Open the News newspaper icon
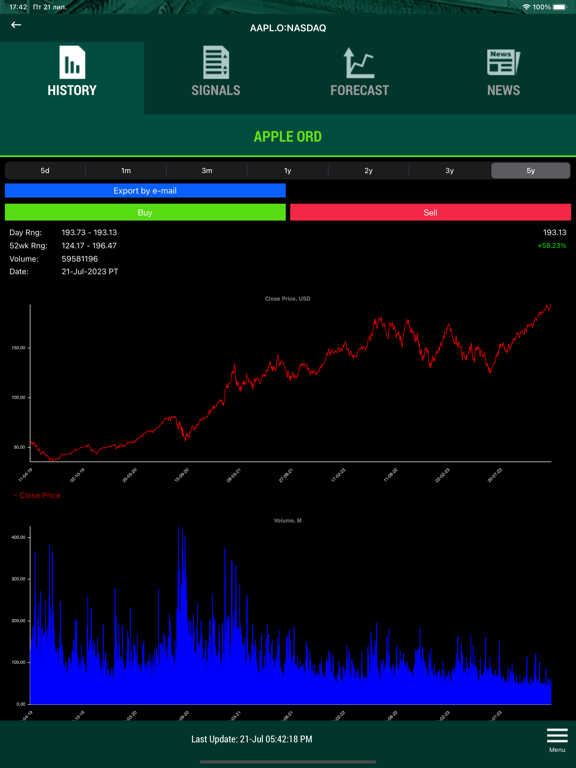The height and width of the screenshot is (768, 576). pos(504,62)
